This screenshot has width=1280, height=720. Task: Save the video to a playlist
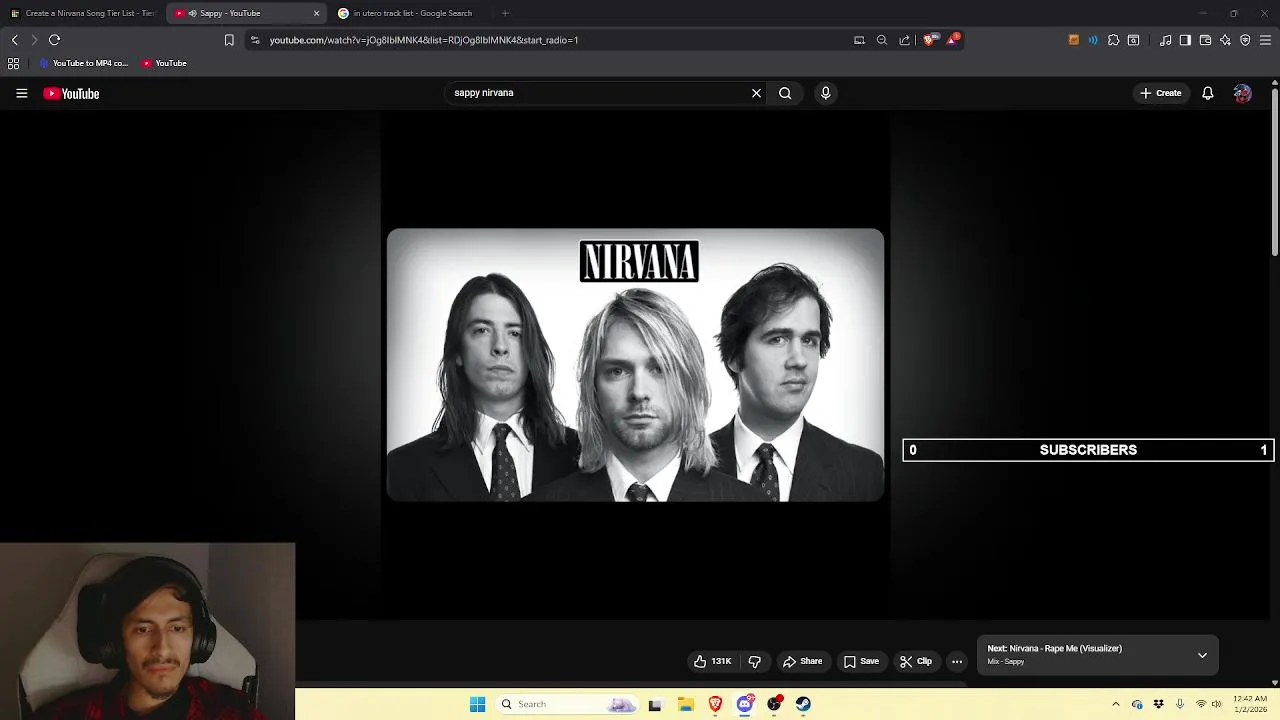(861, 661)
